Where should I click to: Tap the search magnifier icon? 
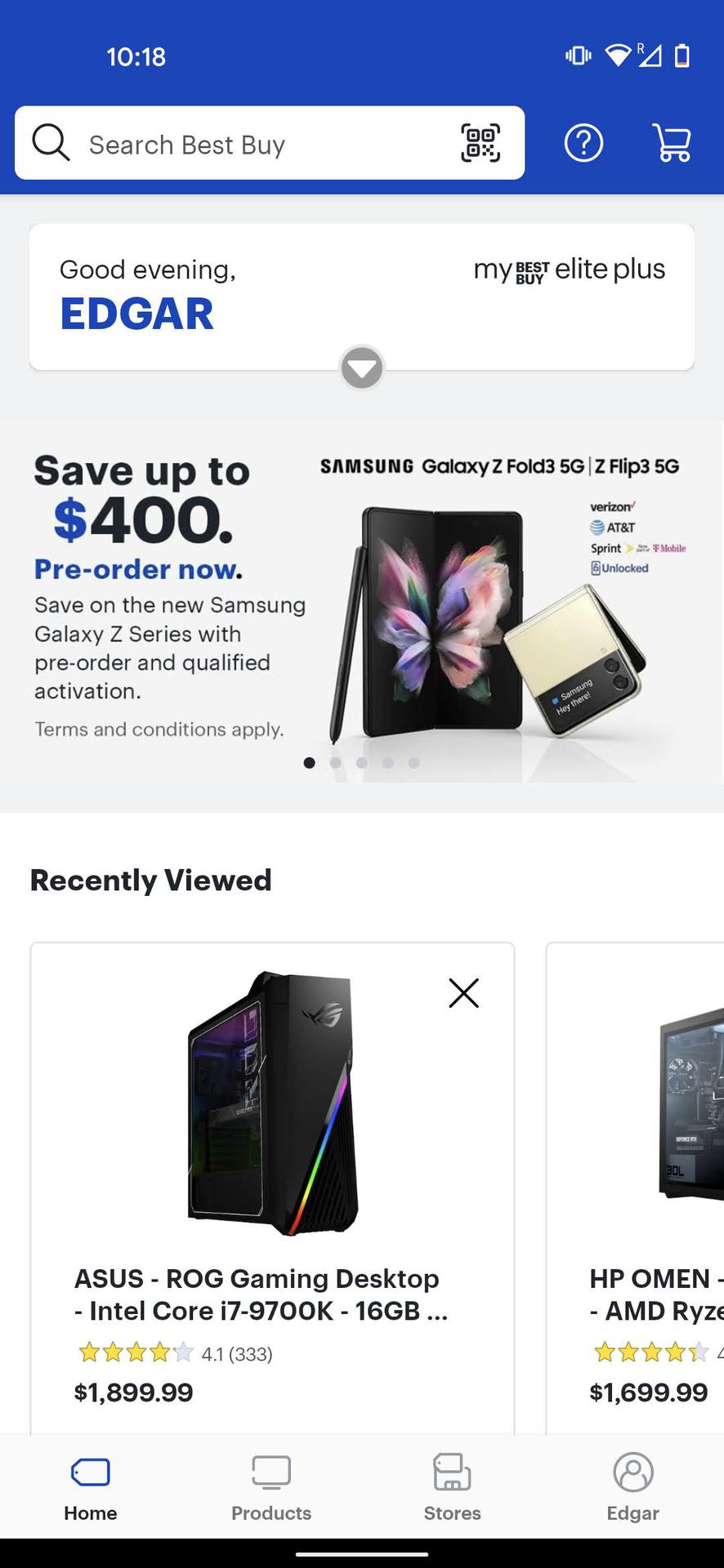(x=51, y=142)
